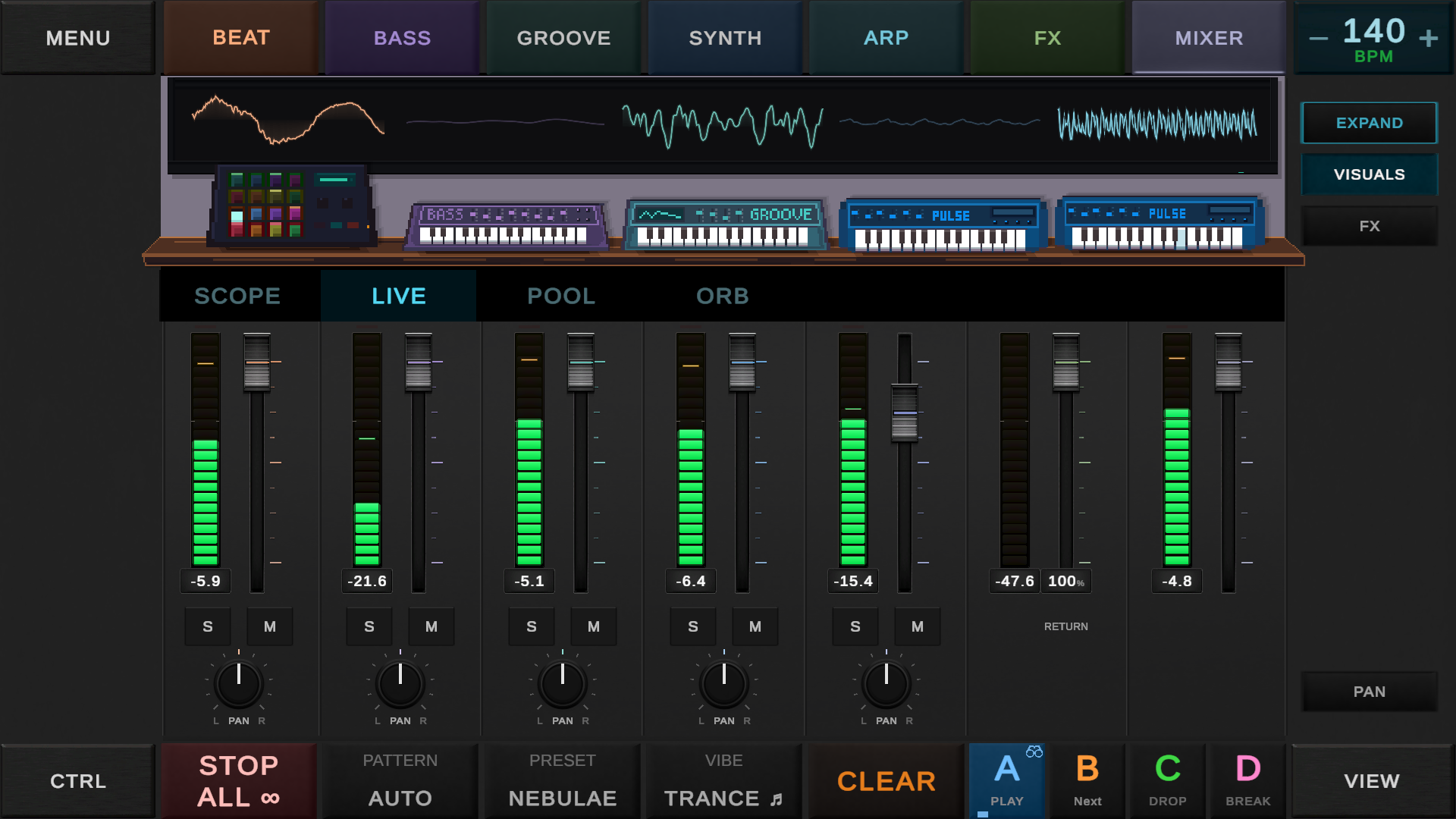1456x819 pixels.
Task: Mute the second channel at -21.6
Action: [431, 626]
